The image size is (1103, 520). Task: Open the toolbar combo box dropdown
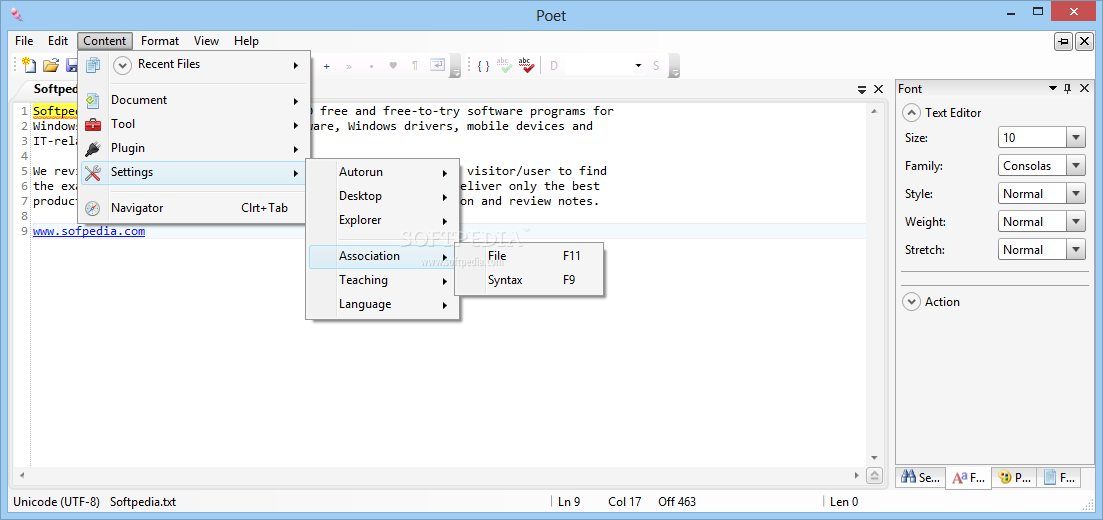tap(638, 65)
